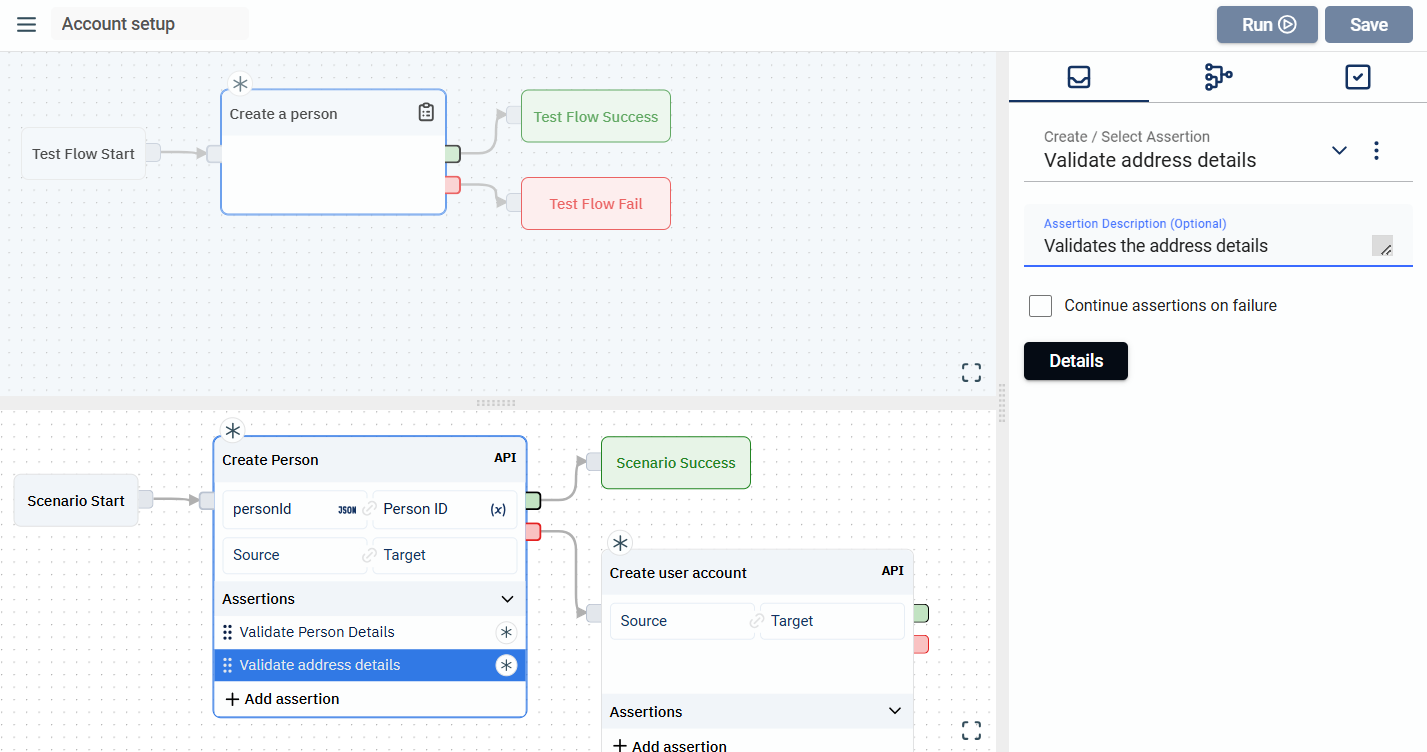Expand the bottom scenario canvas fullscreen
Image resolution: width=1427 pixels, height=752 pixels.
pyautogui.click(x=971, y=730)
